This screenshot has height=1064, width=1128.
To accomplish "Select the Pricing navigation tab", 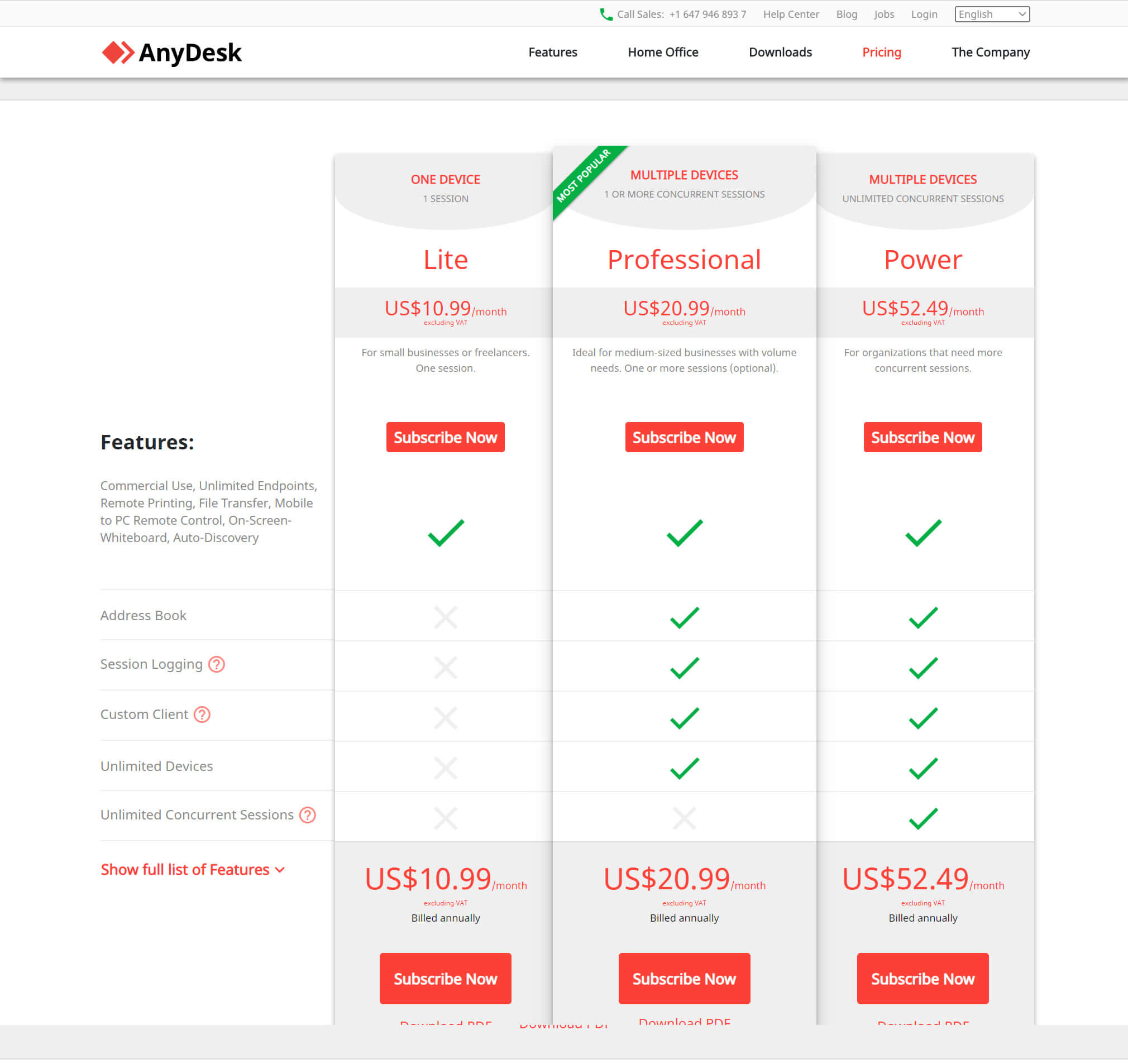I will point(880,51).
